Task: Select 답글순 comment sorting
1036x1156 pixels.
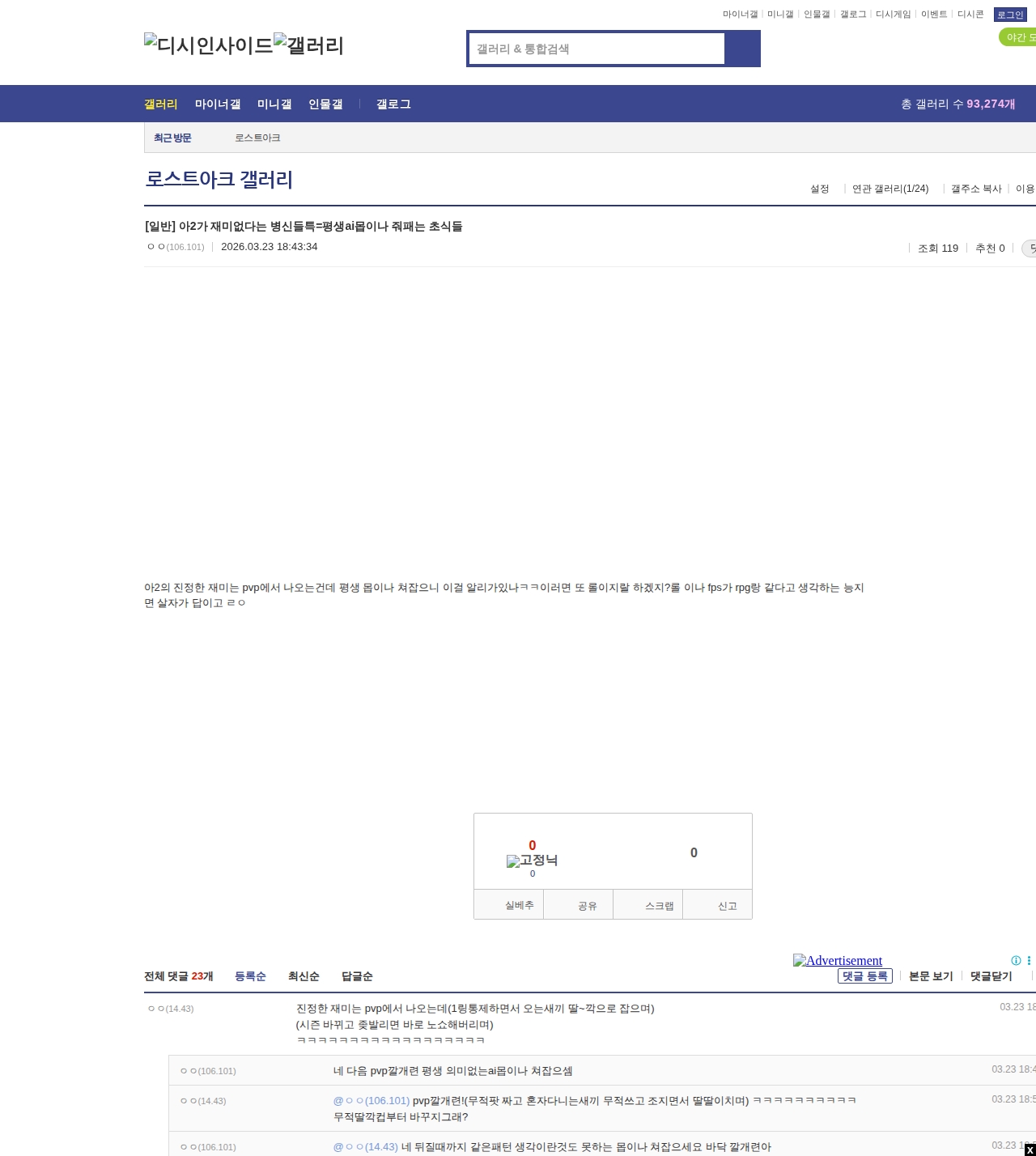Action: point(356,976)
